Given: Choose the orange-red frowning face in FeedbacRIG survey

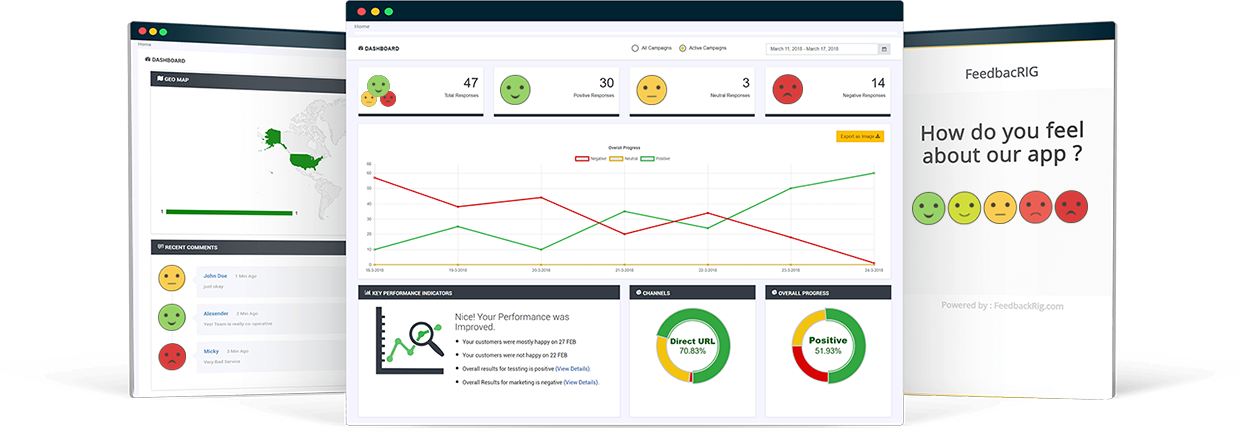Looking at the screenshot, I should [x=1035, y=207].
